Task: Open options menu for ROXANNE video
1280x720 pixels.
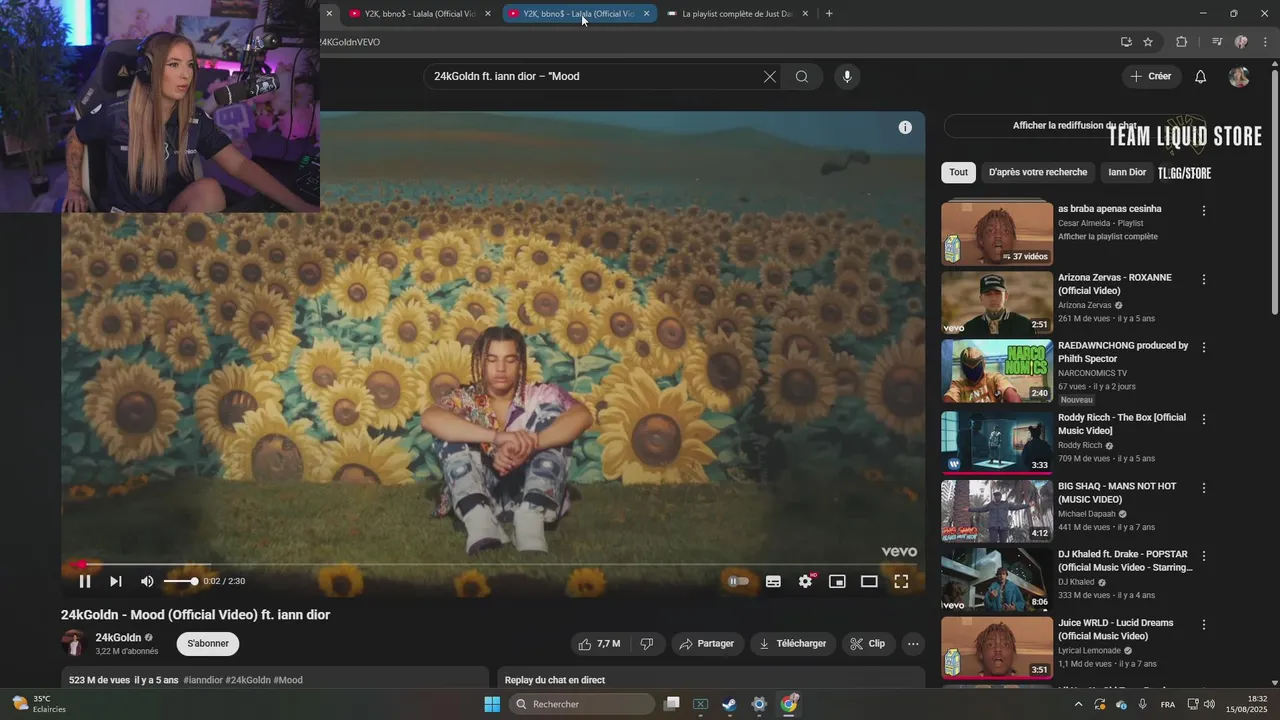Action: 1204,279
